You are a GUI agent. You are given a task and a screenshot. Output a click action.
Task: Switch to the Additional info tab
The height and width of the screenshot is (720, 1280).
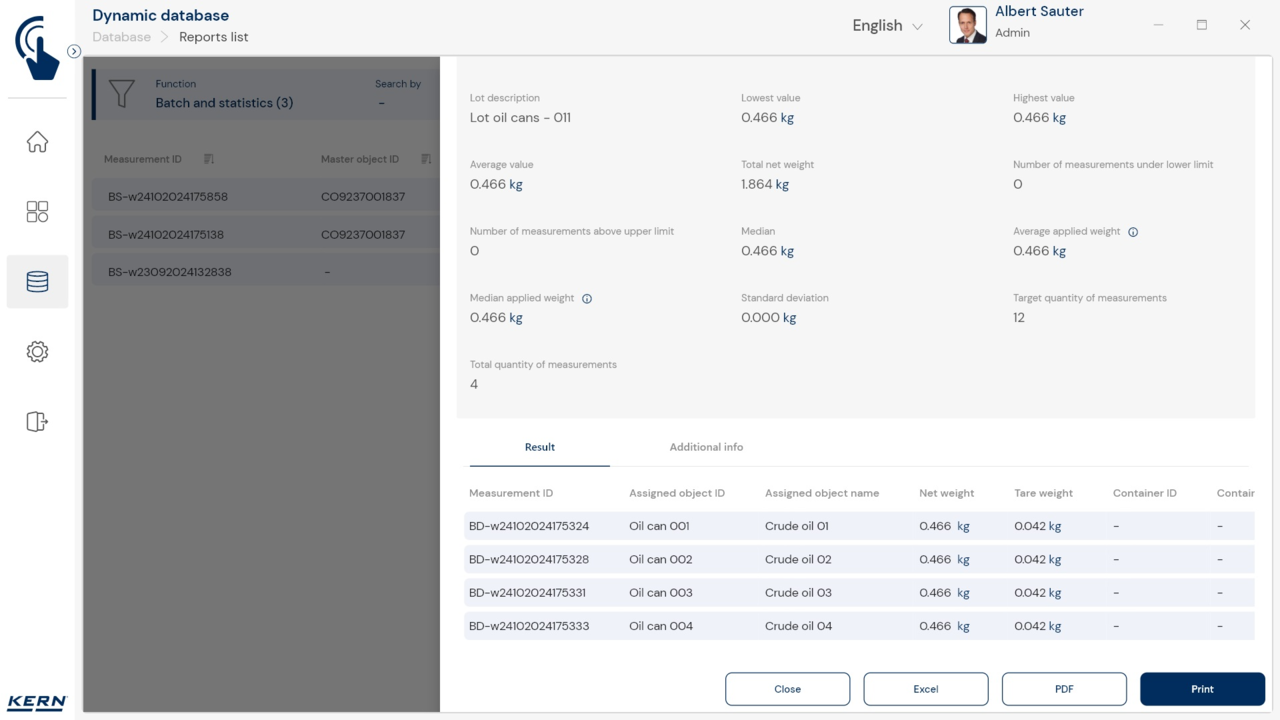[706, 447]
